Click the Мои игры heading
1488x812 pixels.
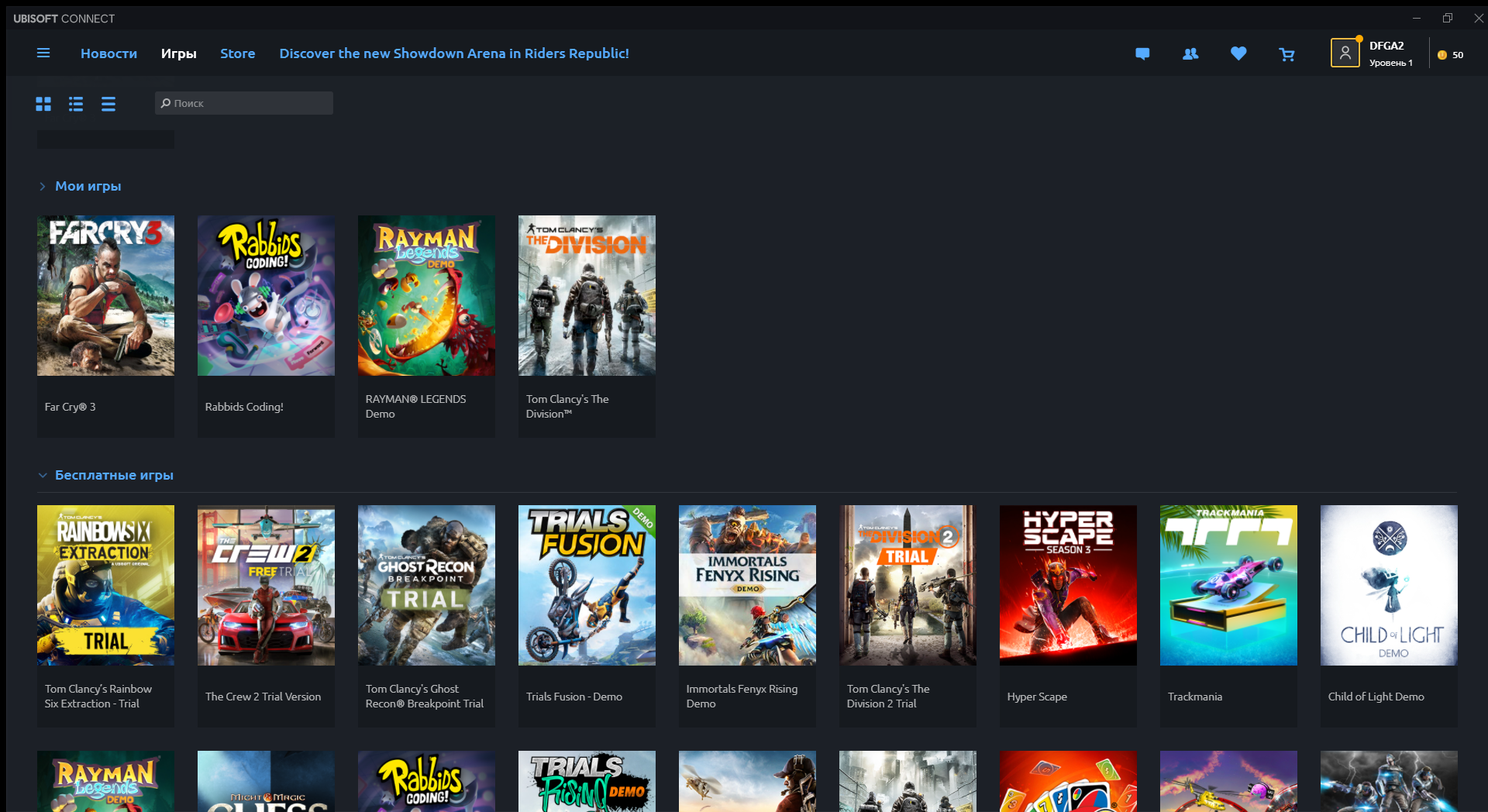[88, 186]
